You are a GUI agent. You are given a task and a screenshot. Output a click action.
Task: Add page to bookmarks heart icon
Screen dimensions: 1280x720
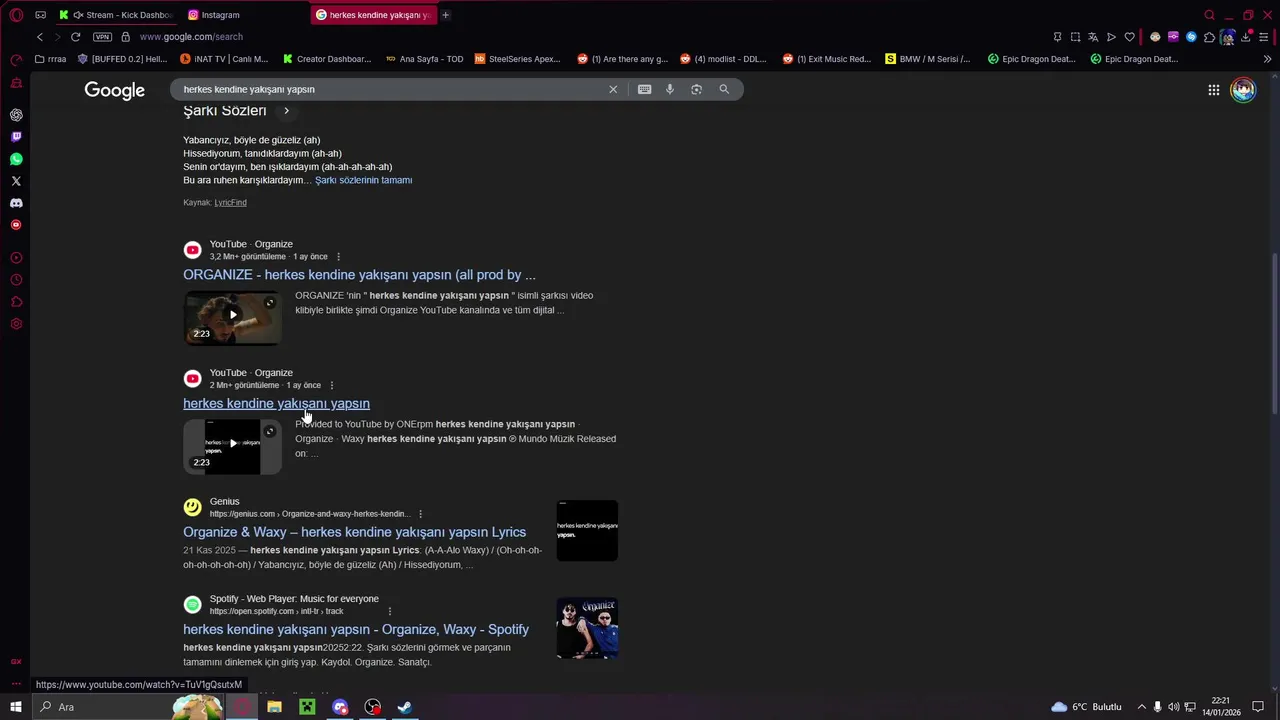1130,37
